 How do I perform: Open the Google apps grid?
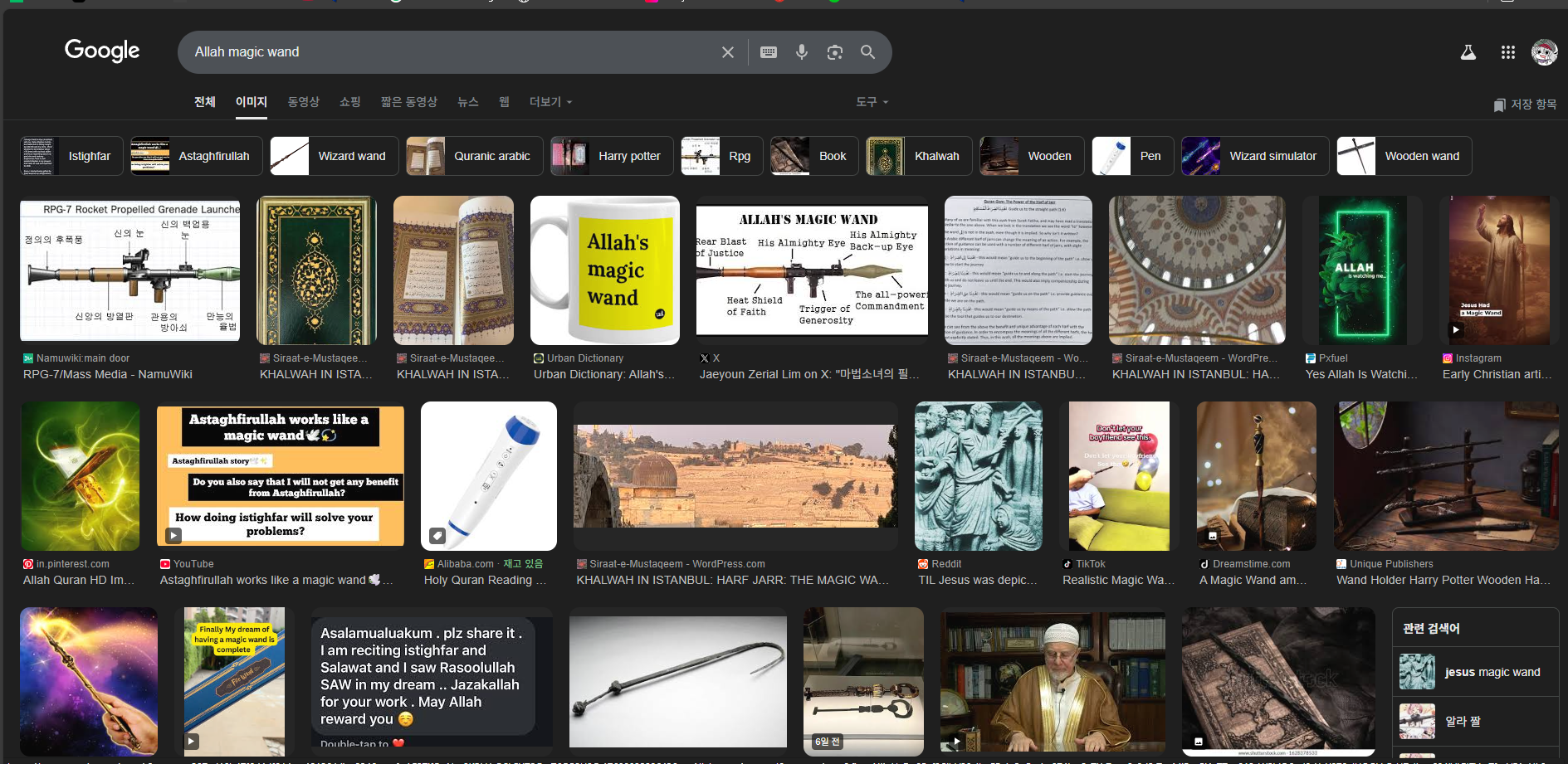[1507, 52]
